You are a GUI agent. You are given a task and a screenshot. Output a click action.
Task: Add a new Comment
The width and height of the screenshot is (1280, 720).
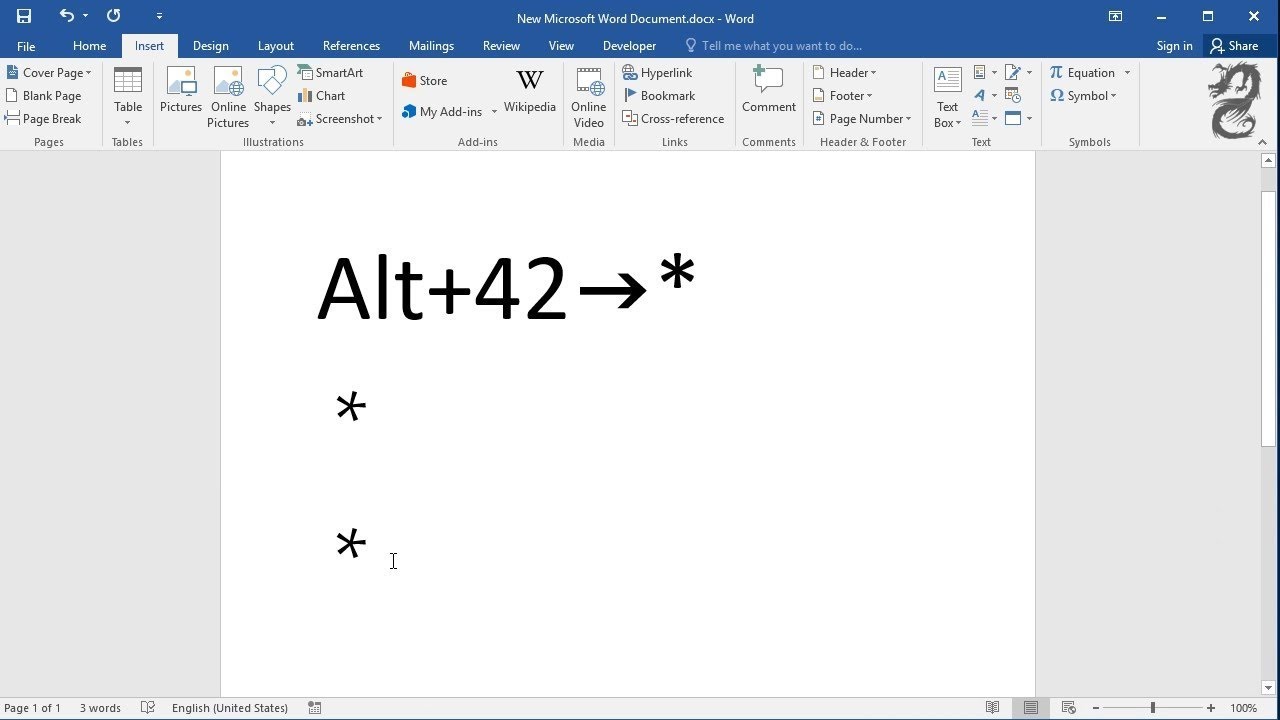[x=769, y=89]
